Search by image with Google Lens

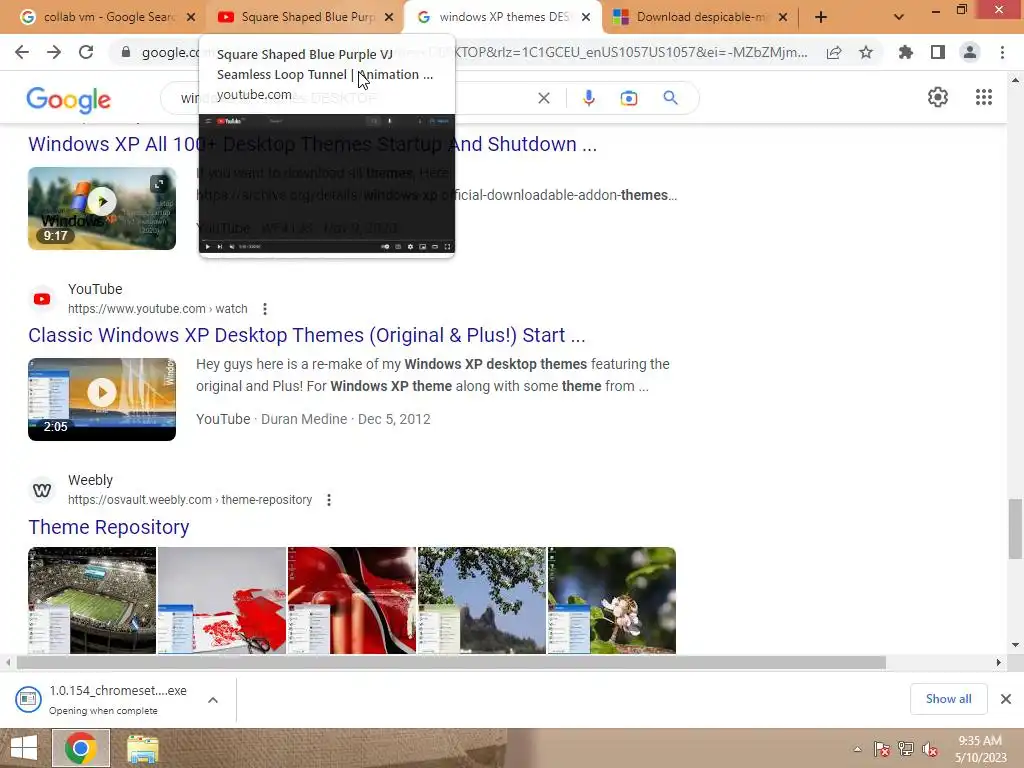629,98
